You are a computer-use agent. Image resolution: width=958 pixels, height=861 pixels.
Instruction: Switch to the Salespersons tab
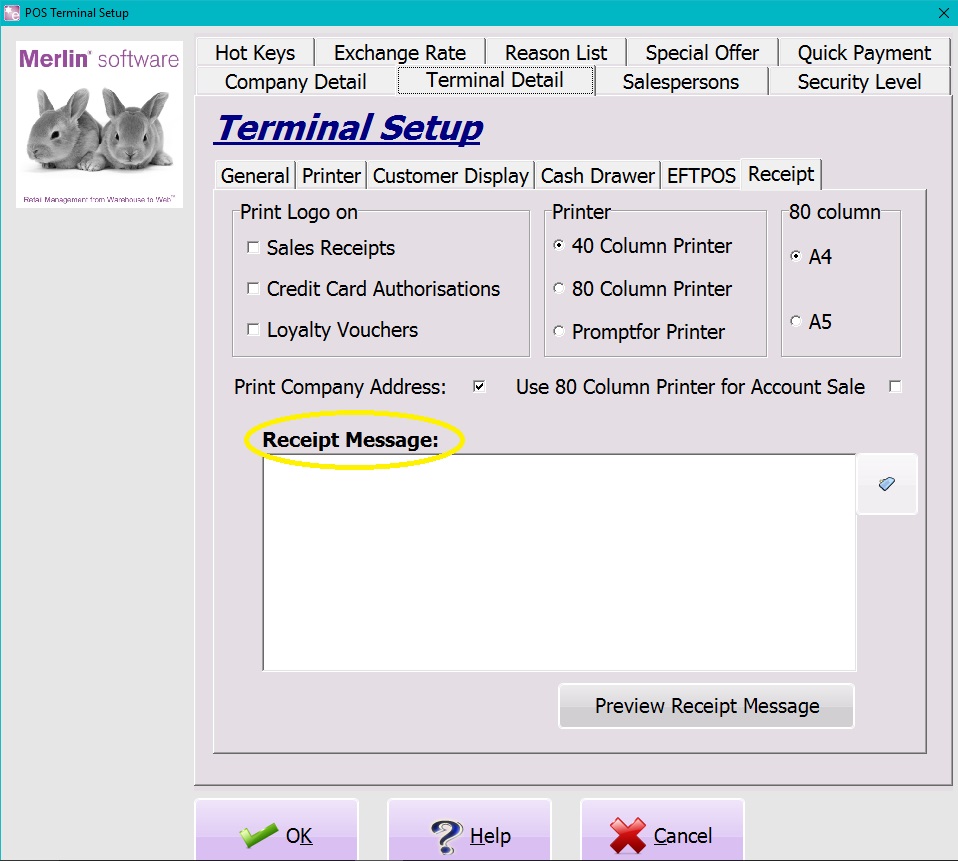click(x=681, y=81)
